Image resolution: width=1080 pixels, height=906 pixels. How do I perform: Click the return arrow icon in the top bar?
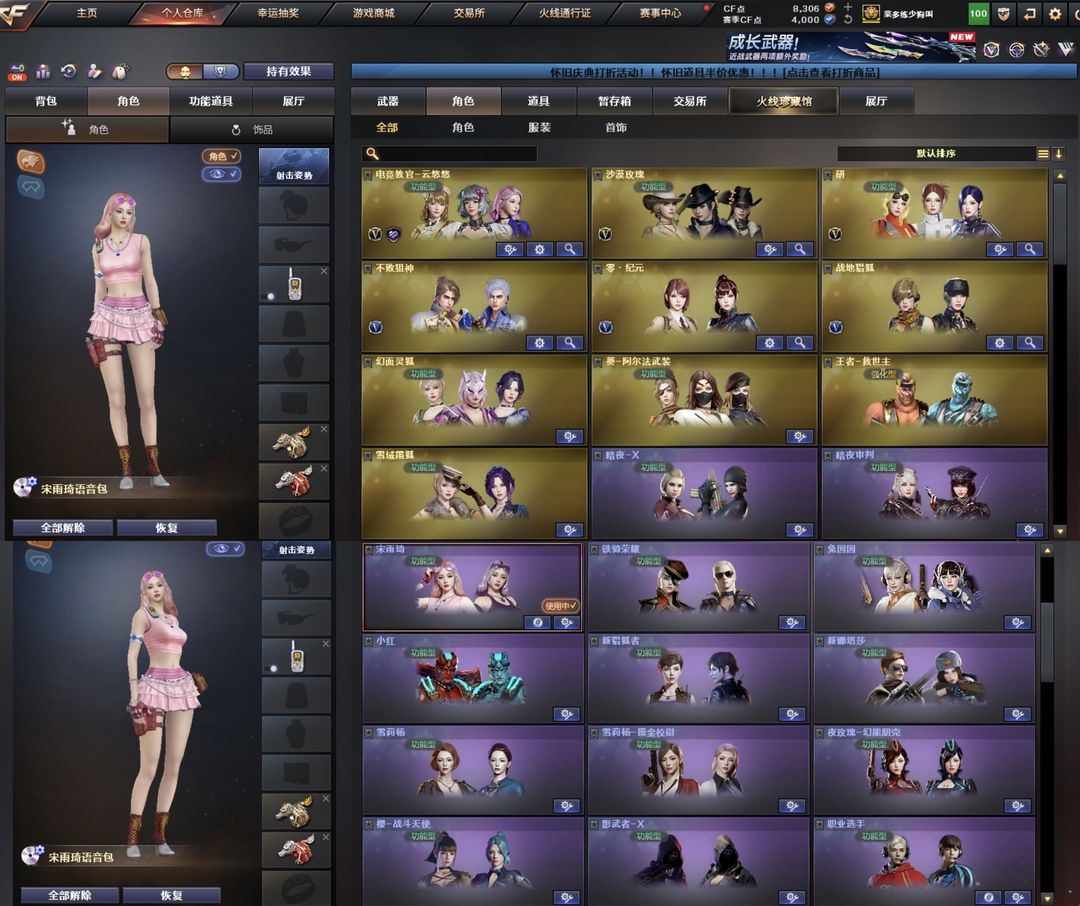pyautogui.click(x=1029, y=14)
